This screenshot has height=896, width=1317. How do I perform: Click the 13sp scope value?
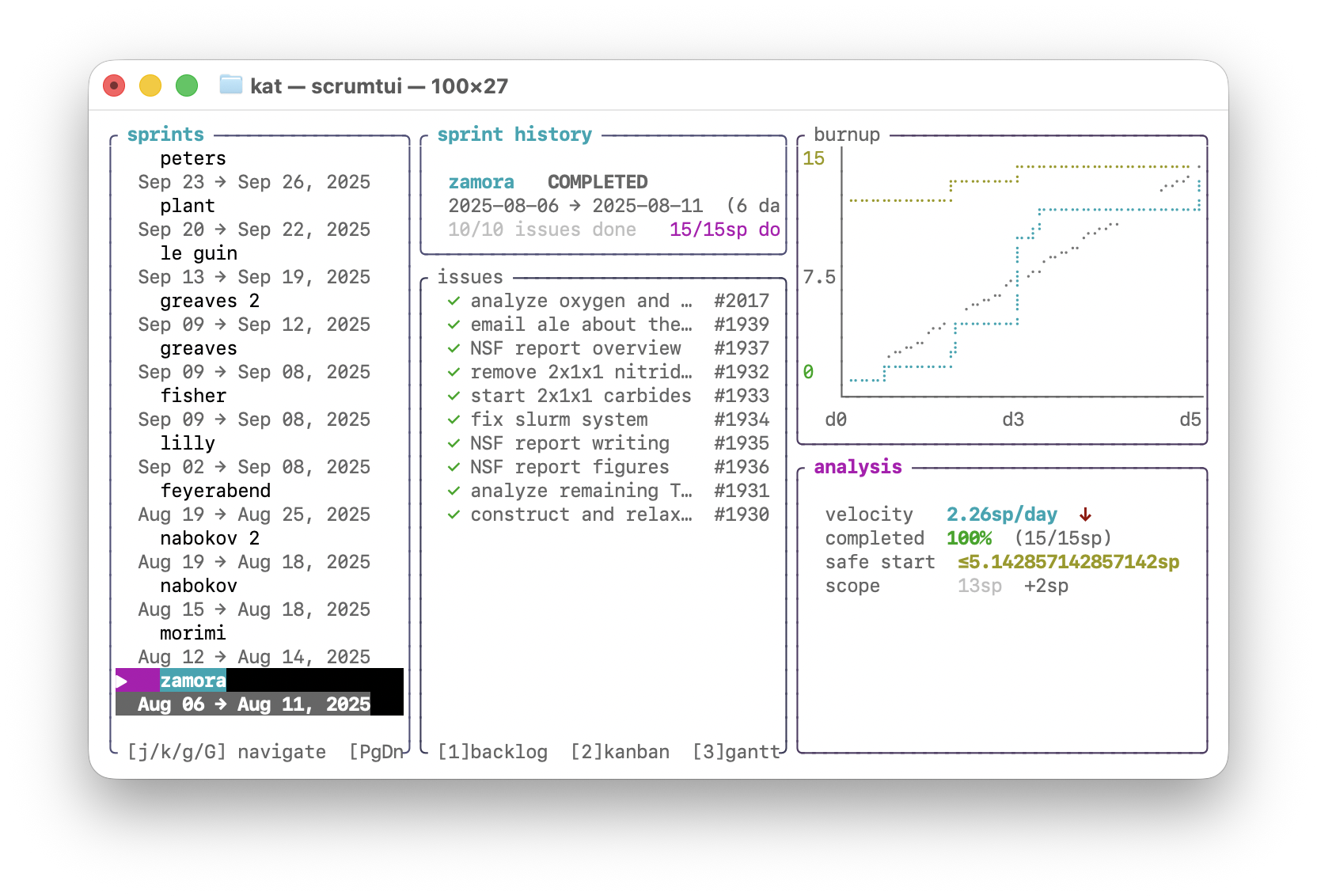(x=980, y=586)
